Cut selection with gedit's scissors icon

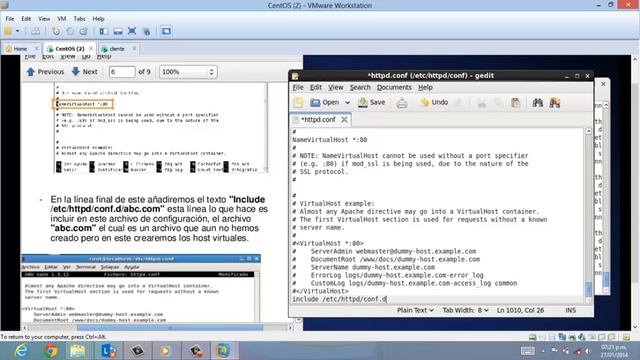tap(482, 103)
